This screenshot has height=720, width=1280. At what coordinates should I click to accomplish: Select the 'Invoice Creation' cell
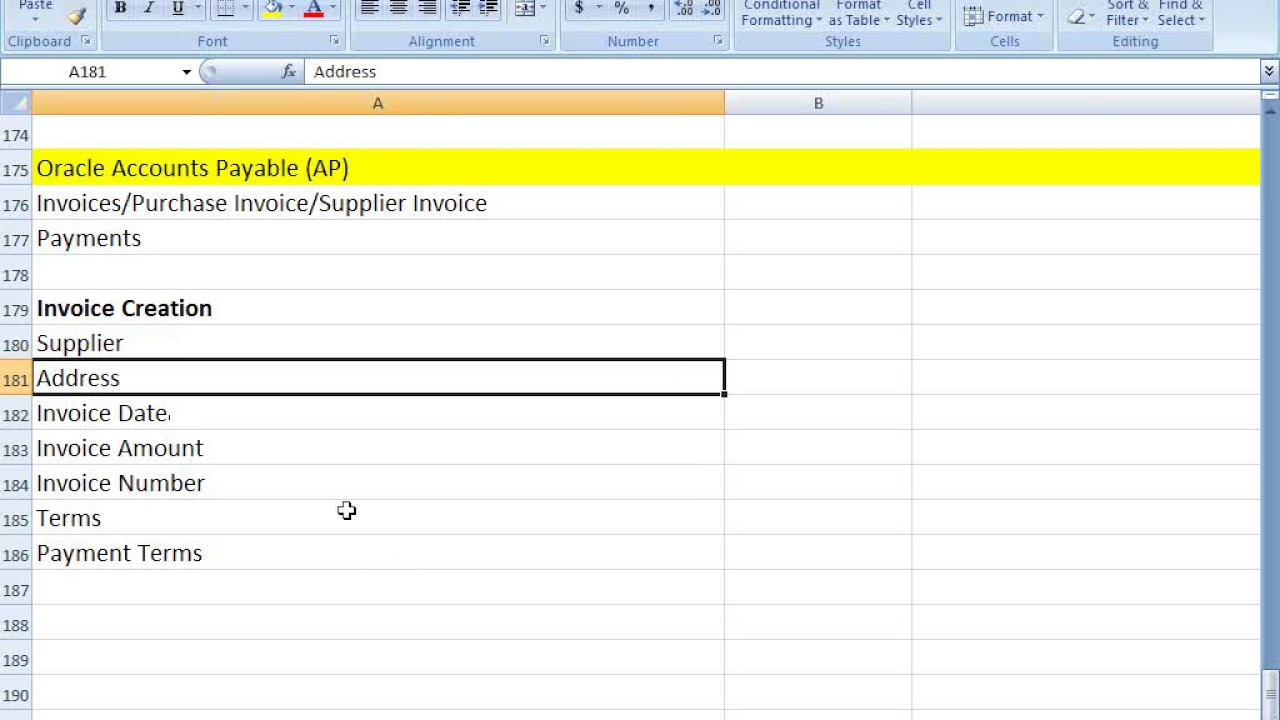click(378, 308)
